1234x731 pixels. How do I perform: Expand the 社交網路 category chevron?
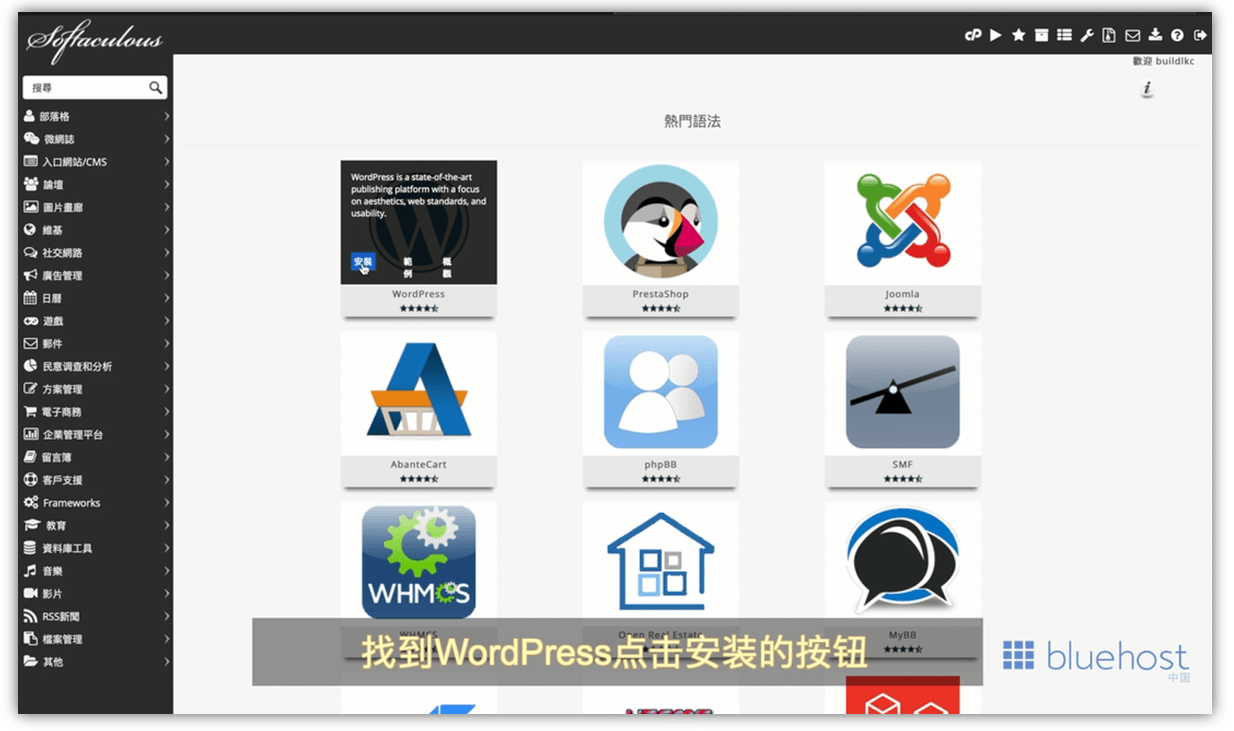pyautogui.click(x=166, y=253)
